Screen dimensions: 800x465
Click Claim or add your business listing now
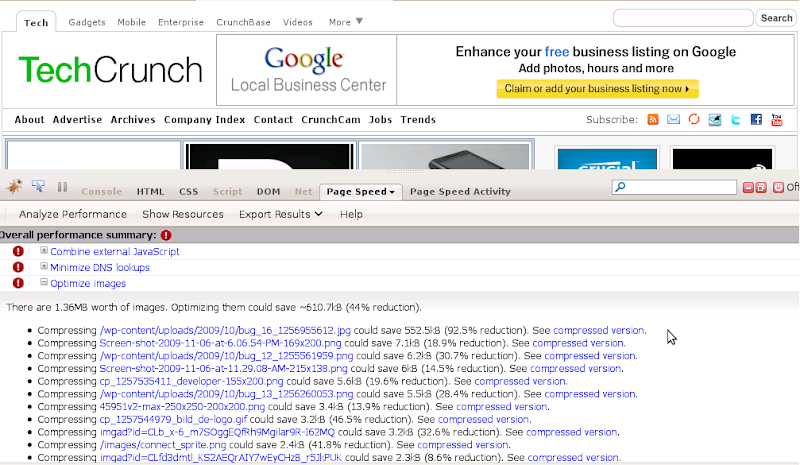pos(597,88)
